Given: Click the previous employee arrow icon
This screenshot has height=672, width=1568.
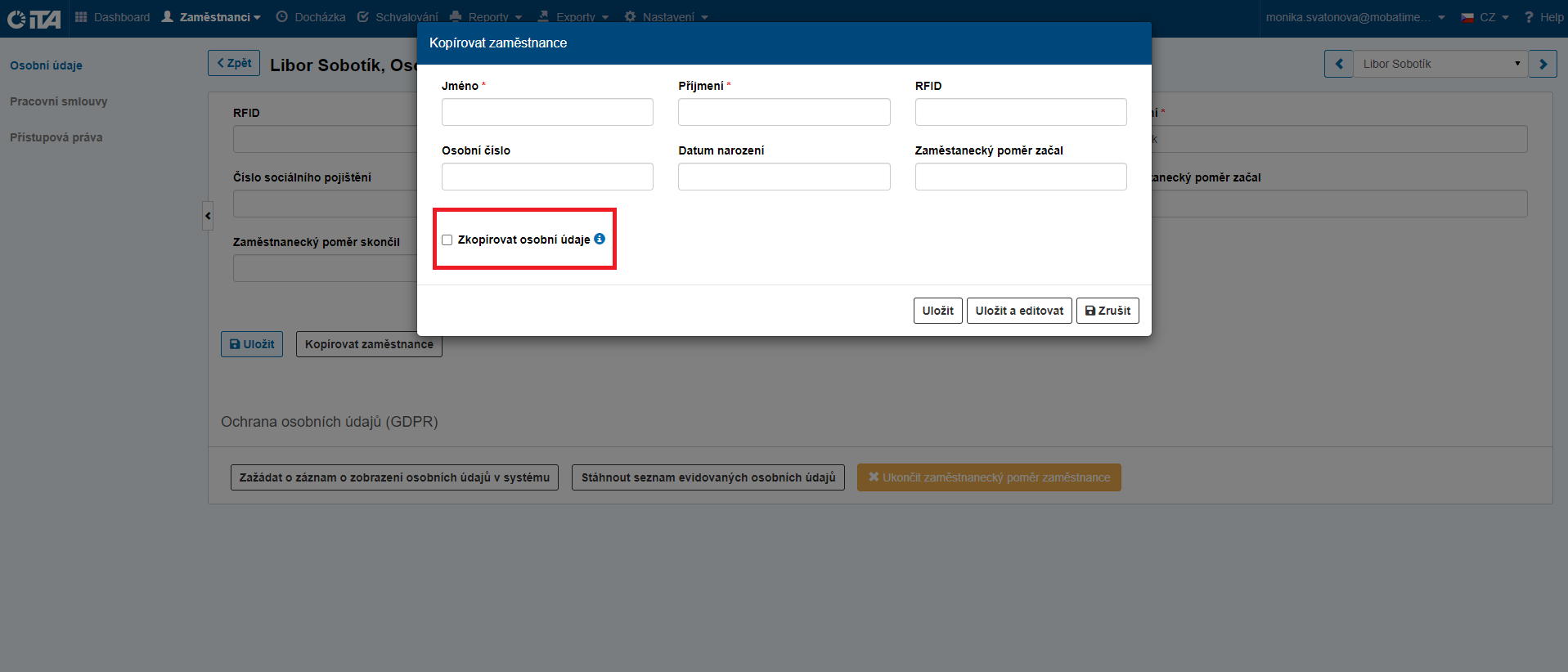Looking at the screenshot, I should tap(1338, 64).
